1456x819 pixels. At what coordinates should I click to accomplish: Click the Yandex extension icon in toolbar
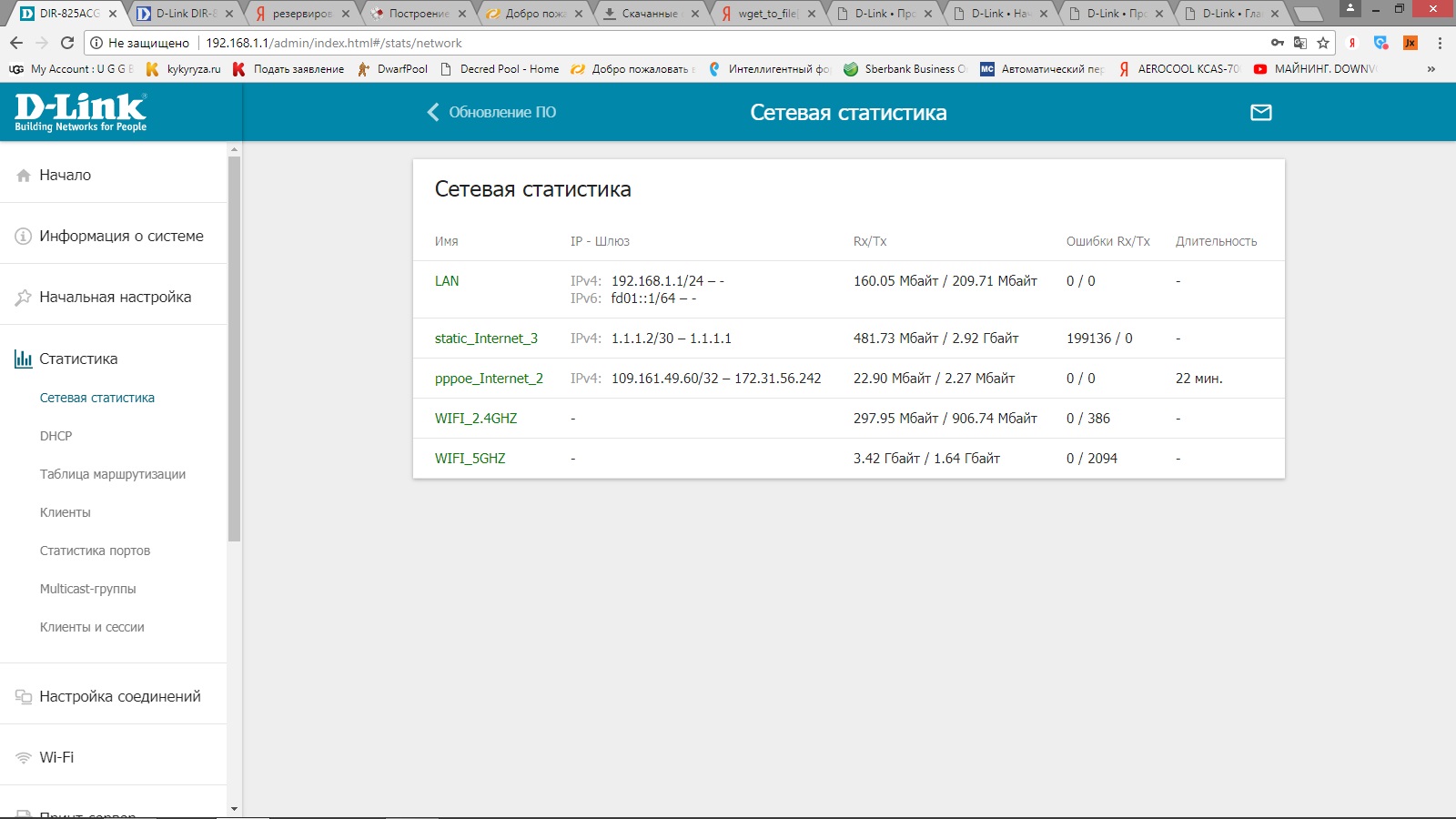pyautogui.click(x=1352, y=43)
